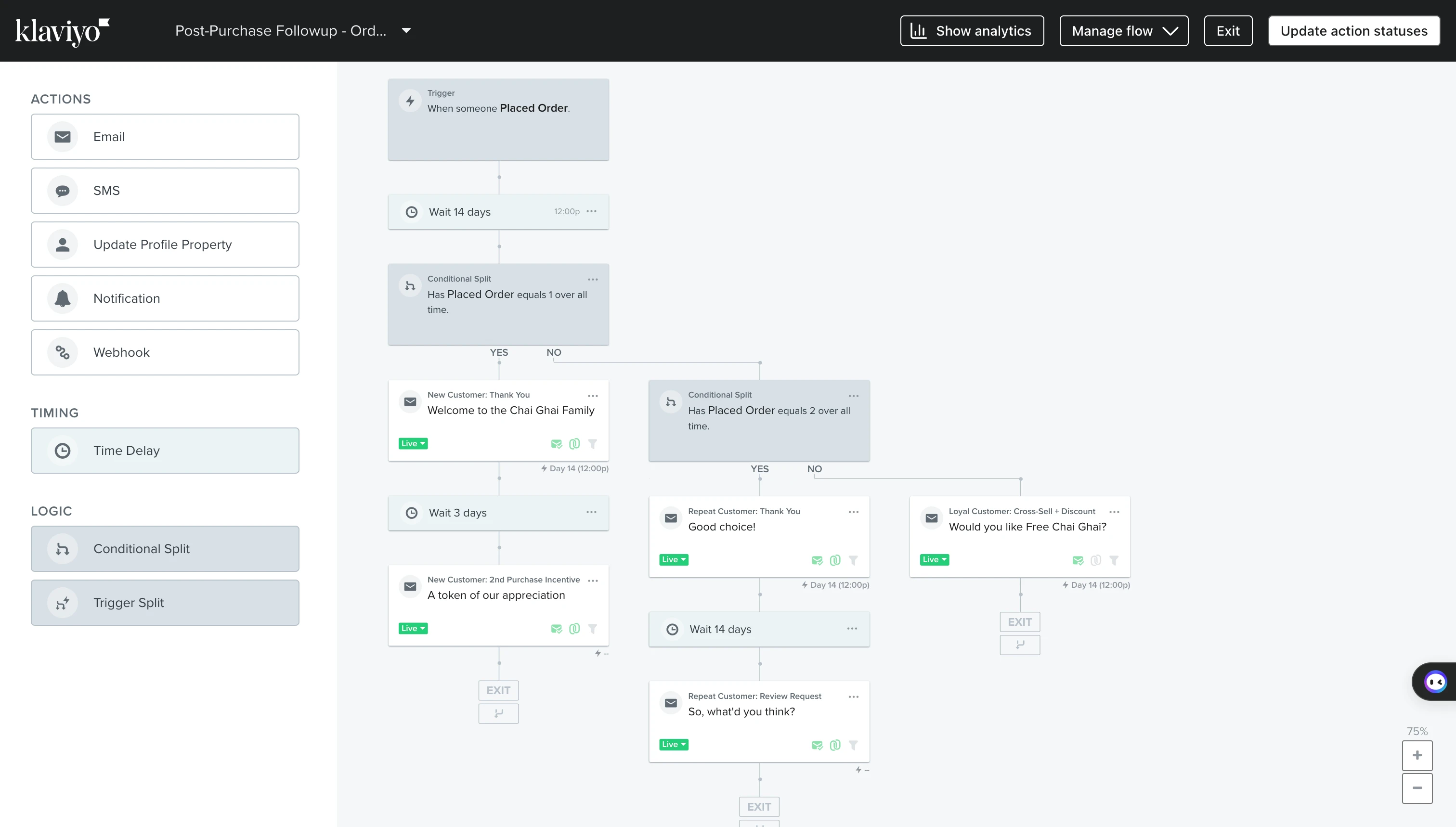Open the Manage flow dropdown

coord(1124,31)
